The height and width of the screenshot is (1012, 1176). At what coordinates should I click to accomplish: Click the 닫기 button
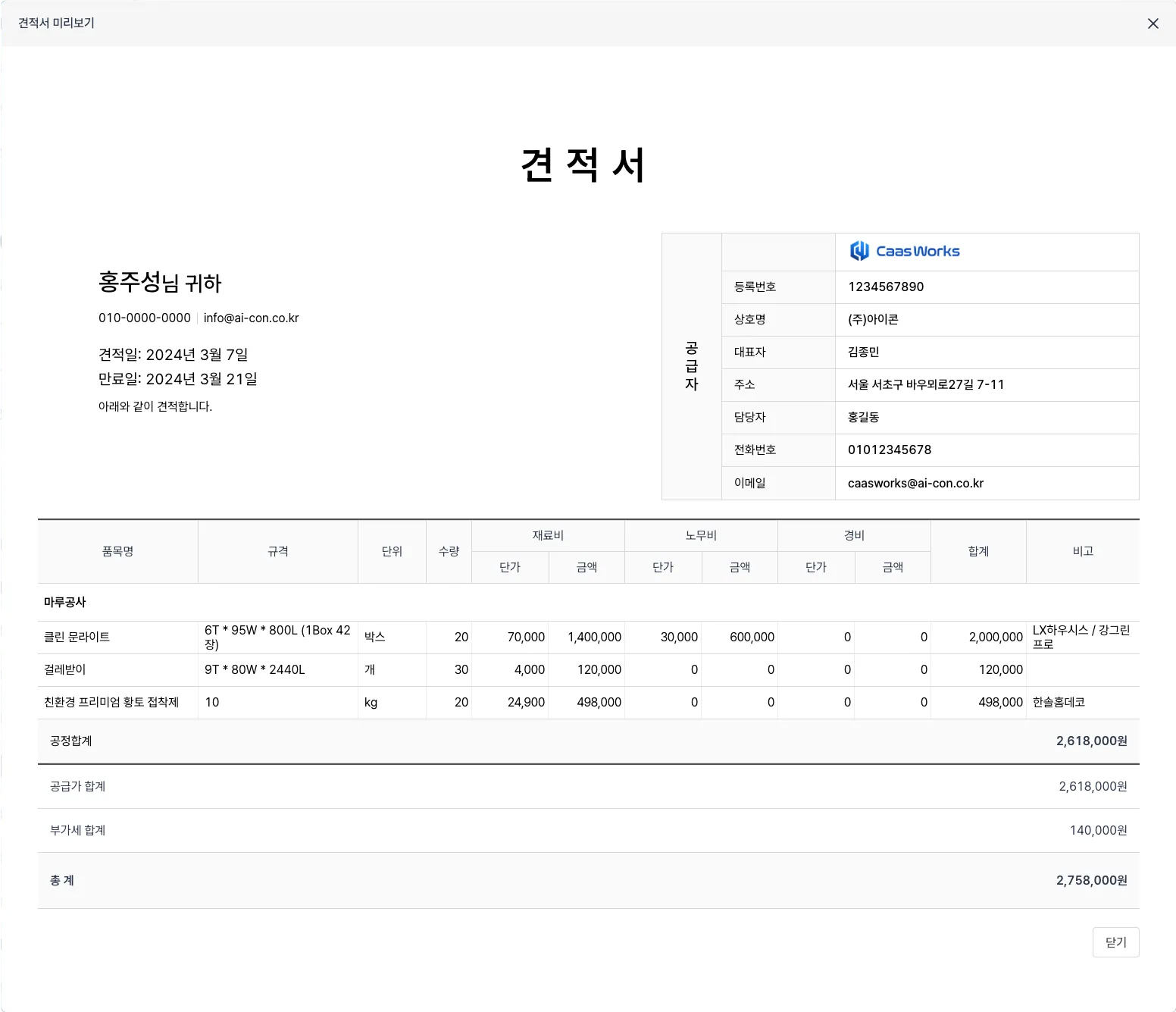[x=1115, y=942]
